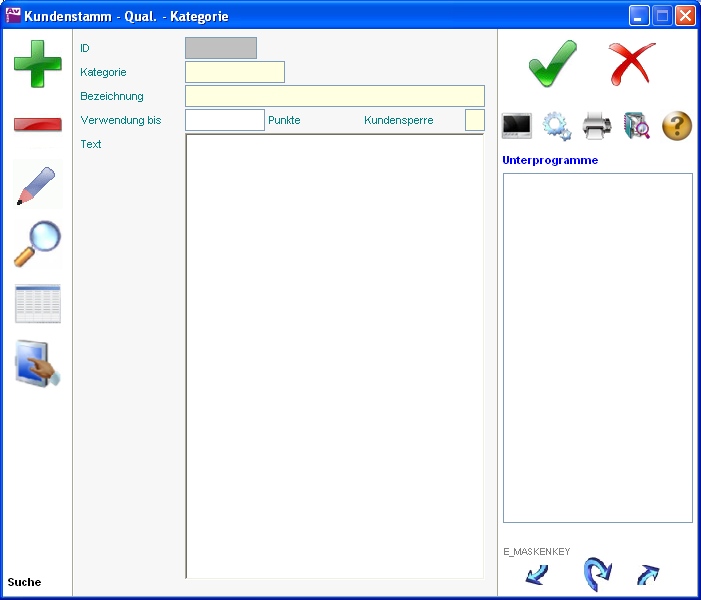The height and width of the screenshot is (600, 701).
Task: Click the printer icon
Action: point(597,126)
